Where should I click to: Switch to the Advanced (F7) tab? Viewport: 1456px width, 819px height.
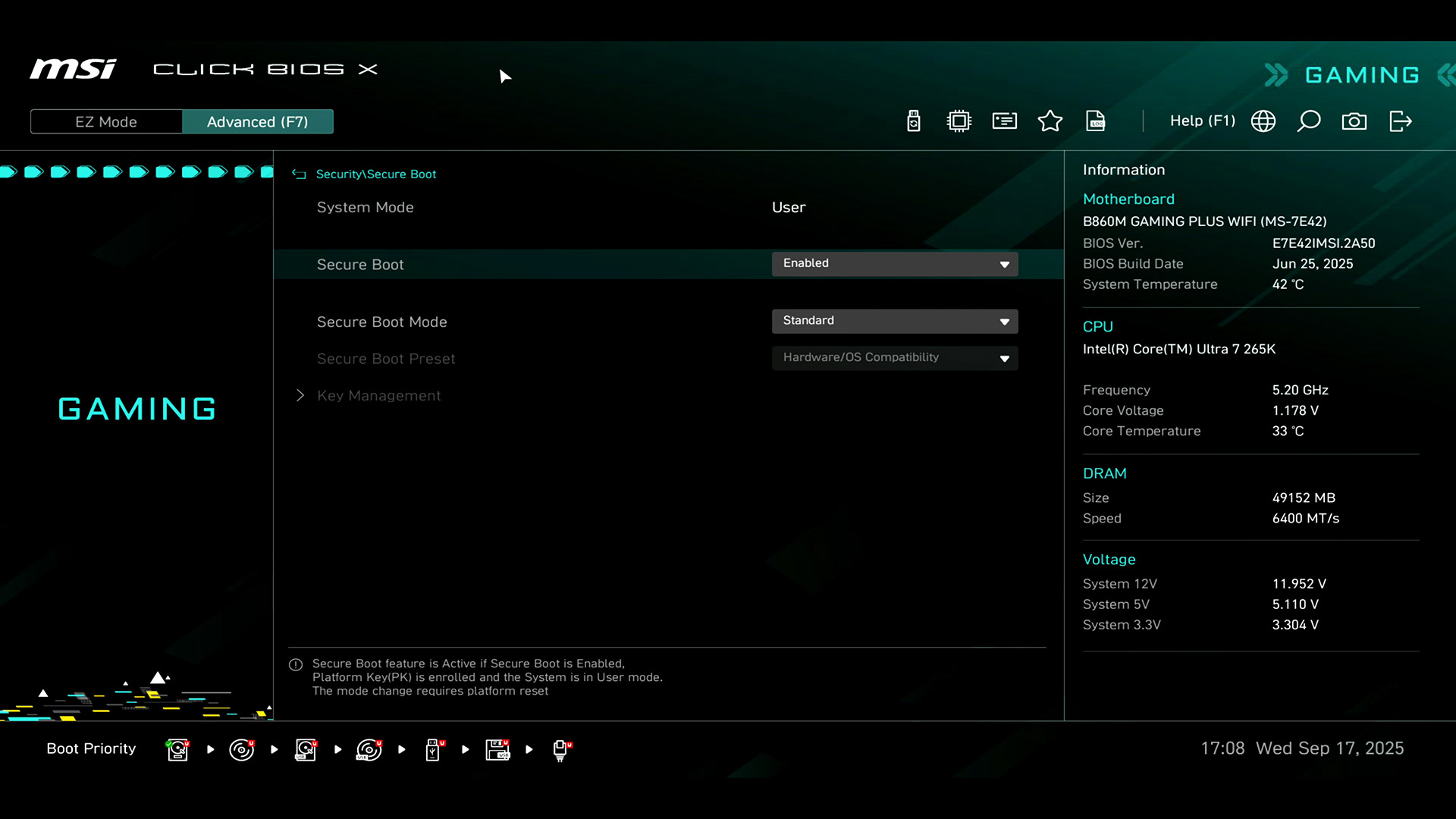point(257,122)
